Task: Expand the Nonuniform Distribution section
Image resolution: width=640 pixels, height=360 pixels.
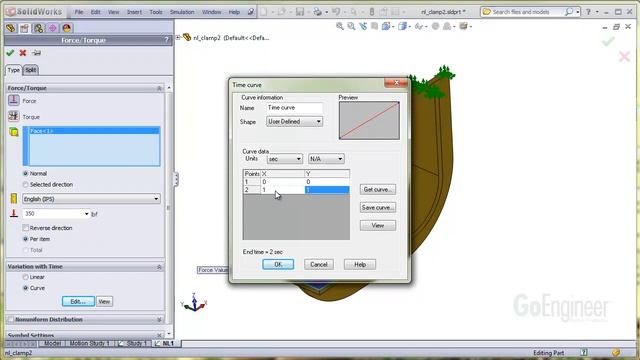Action: 159,319
